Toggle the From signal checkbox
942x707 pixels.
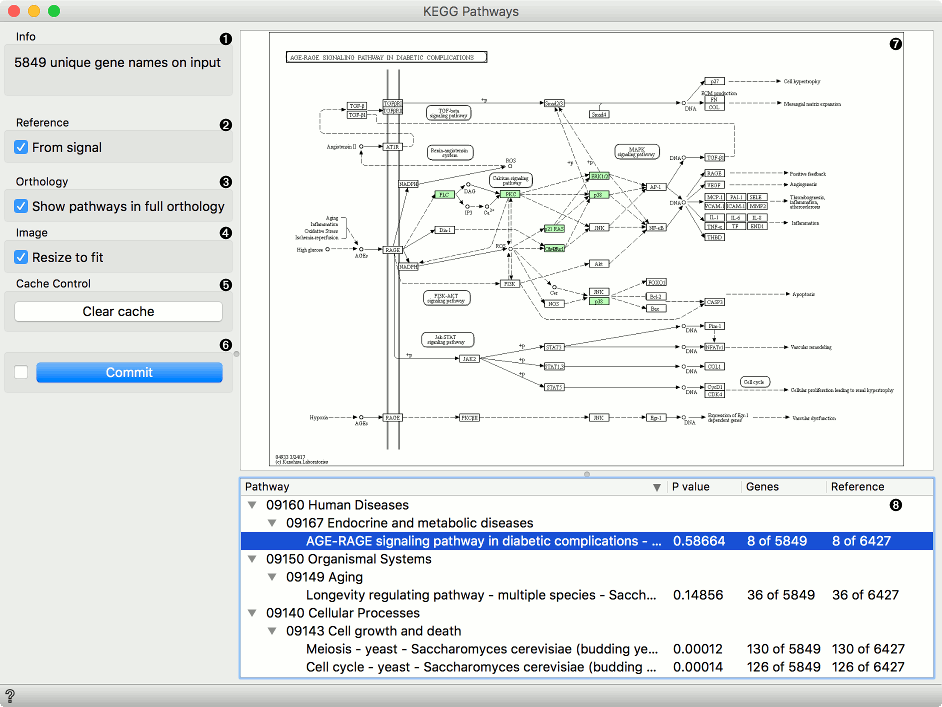(21, 147)
